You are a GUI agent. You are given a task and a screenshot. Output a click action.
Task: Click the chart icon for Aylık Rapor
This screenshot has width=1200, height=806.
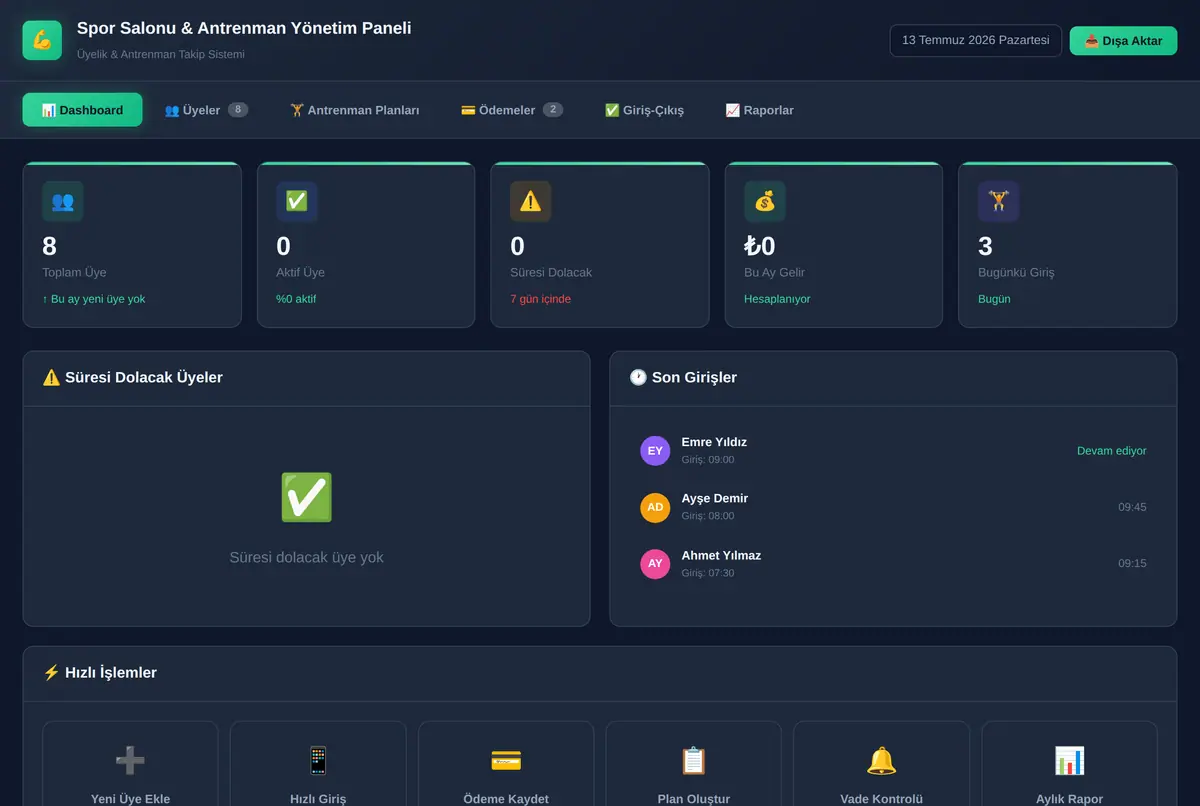click(x=1069, y=761)
